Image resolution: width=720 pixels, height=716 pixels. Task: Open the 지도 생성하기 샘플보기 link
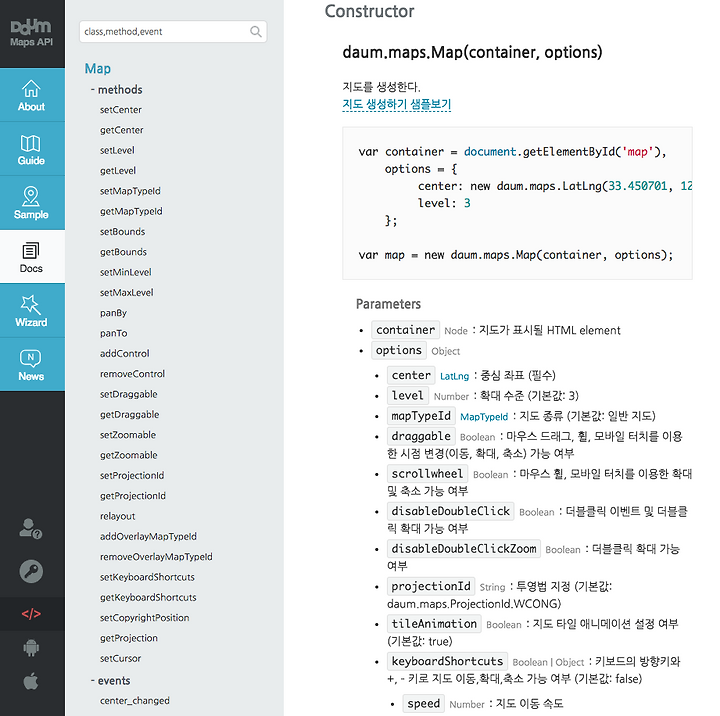point(397,104)
